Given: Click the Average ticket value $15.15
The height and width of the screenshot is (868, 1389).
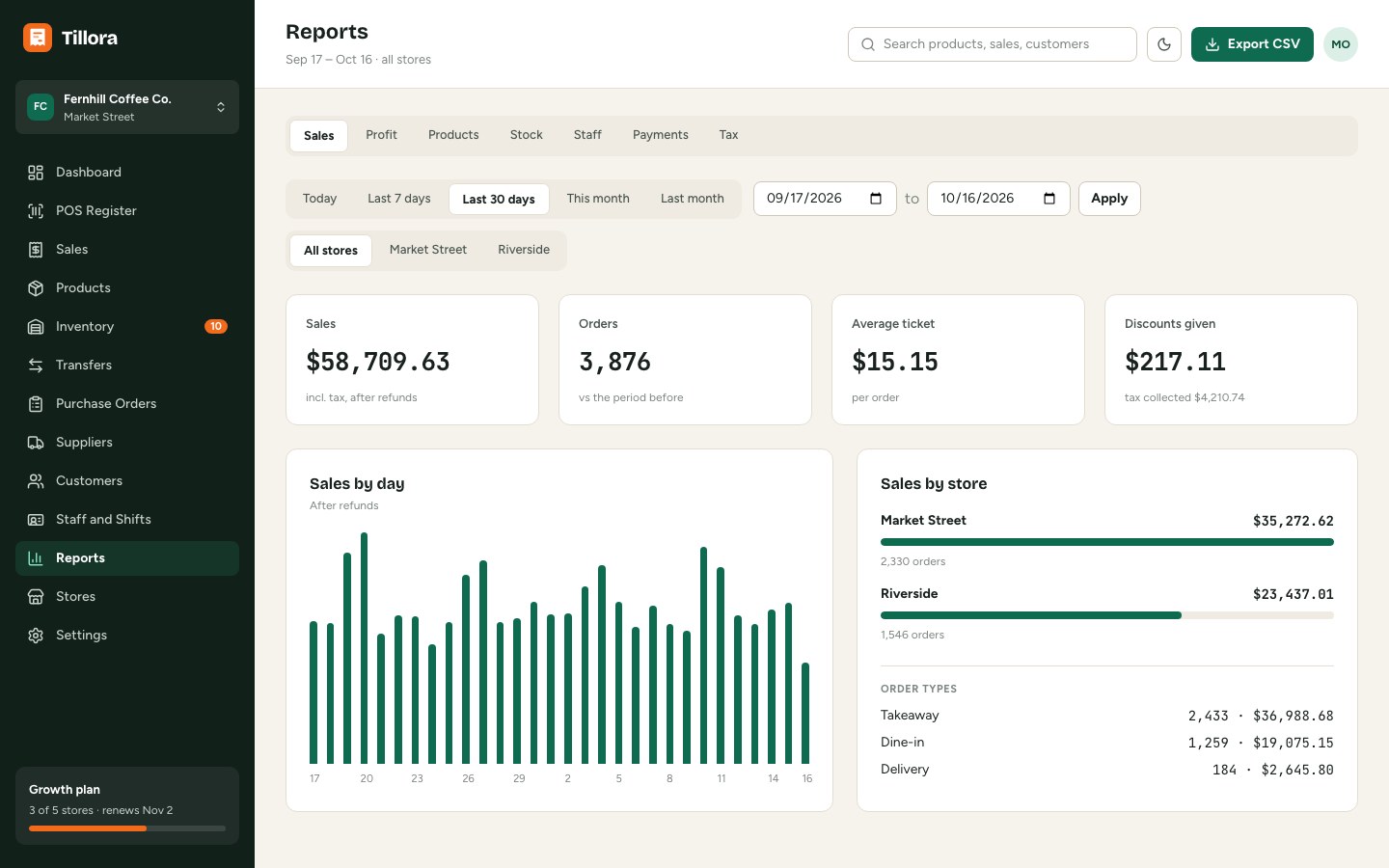Looking at the screenshot, I should coord(895,362).
